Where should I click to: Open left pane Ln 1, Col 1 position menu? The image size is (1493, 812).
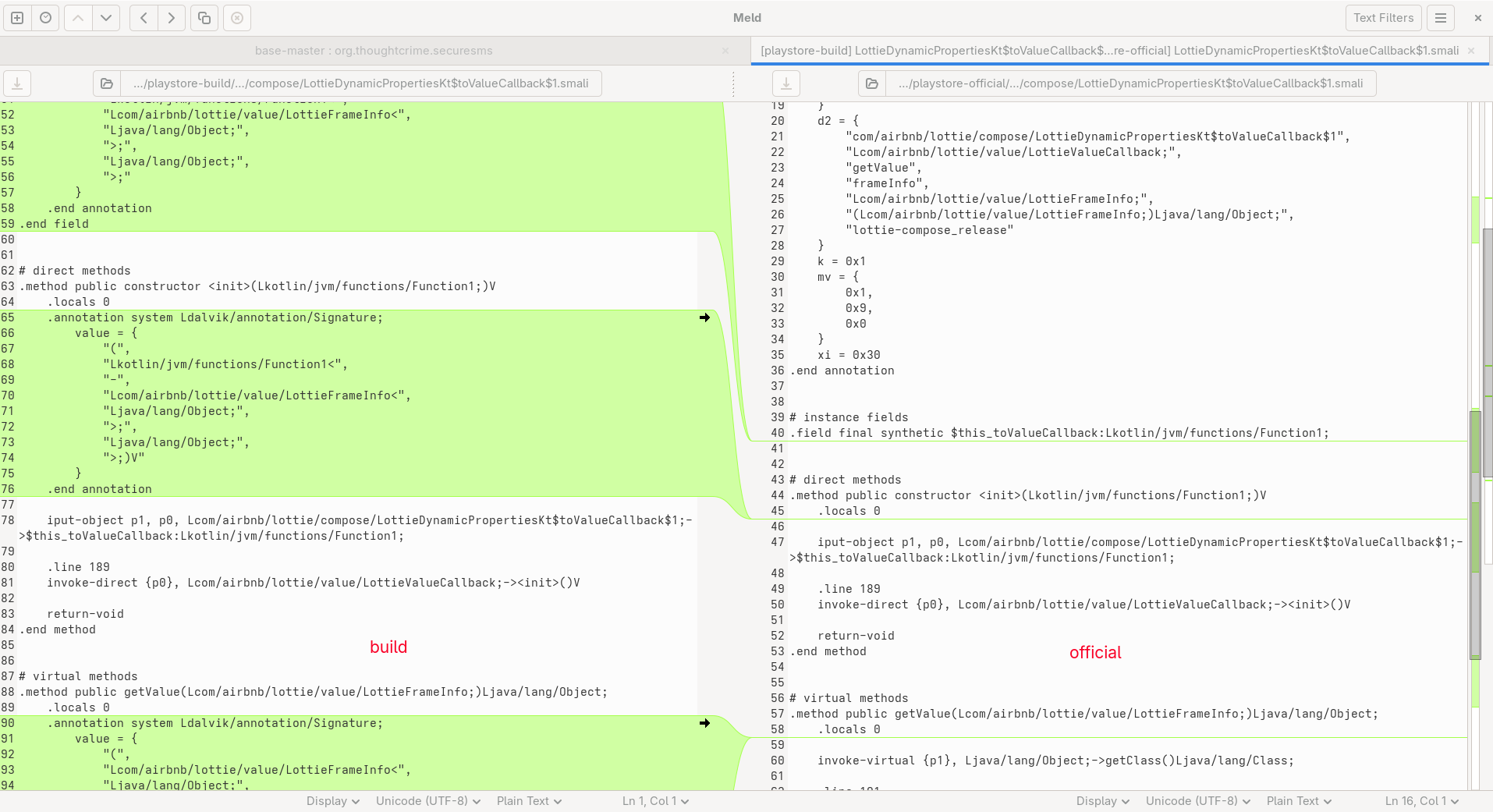(x=655, y=801)
